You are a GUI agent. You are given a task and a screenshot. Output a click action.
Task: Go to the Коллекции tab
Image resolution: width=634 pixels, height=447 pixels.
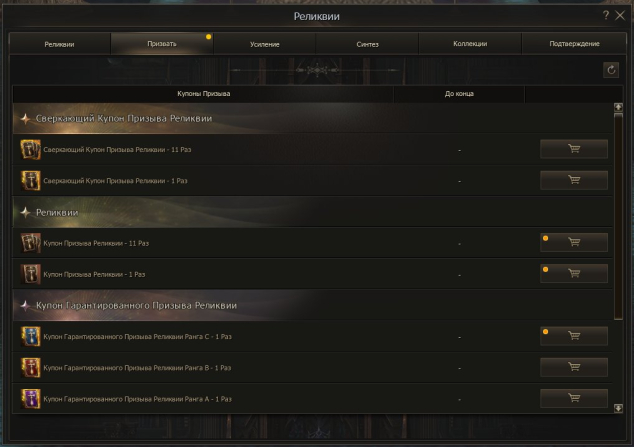pyautogui.click(x=470, y=44)
